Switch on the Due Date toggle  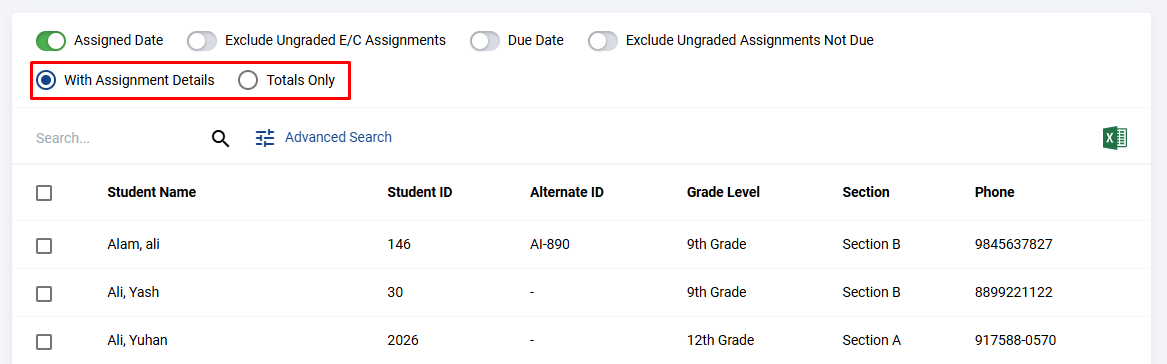tap(485, 40)
